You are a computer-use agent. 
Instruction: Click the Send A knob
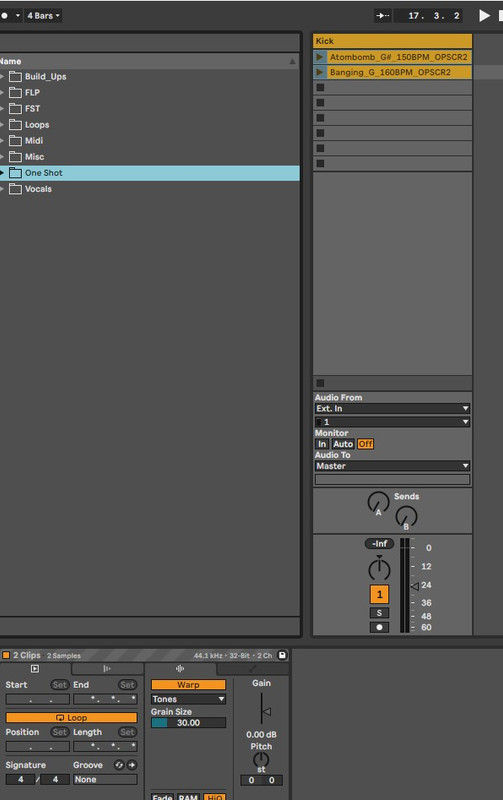pos(379,503)
